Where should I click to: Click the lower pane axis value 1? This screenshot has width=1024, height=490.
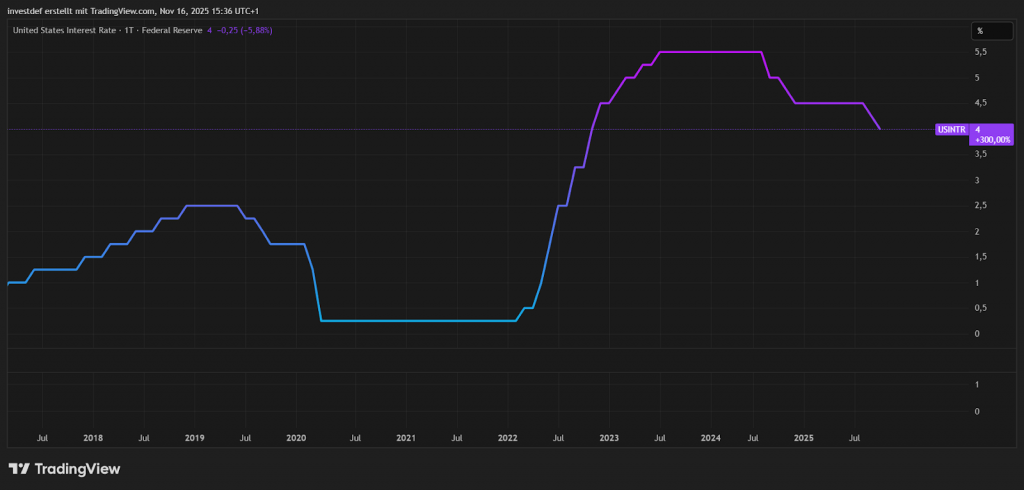tap(977, 385)
